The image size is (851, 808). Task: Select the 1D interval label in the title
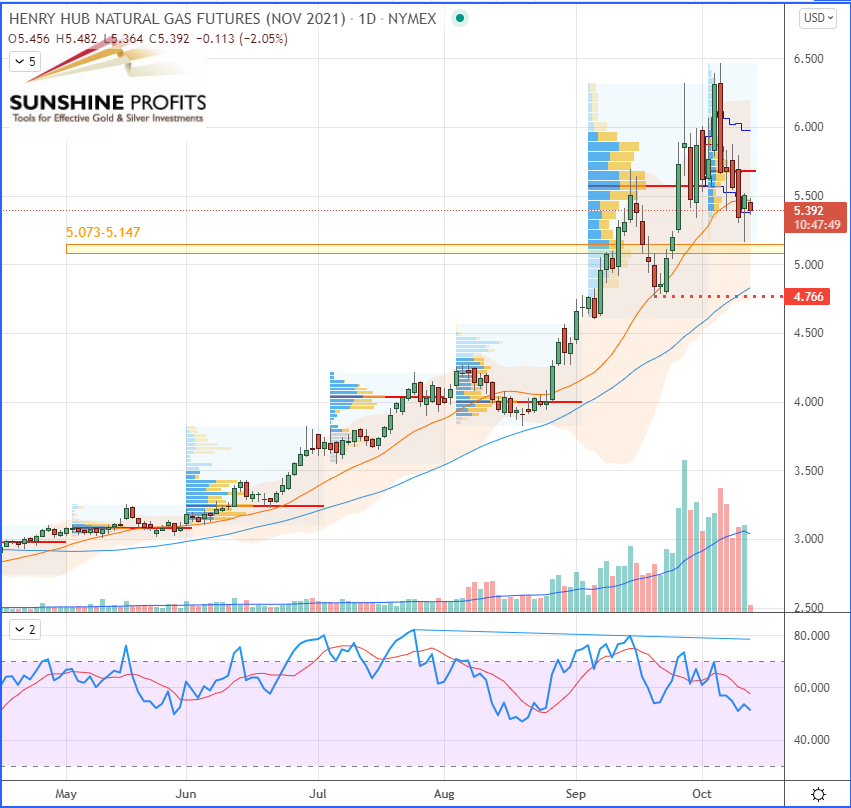click(367, 19)
